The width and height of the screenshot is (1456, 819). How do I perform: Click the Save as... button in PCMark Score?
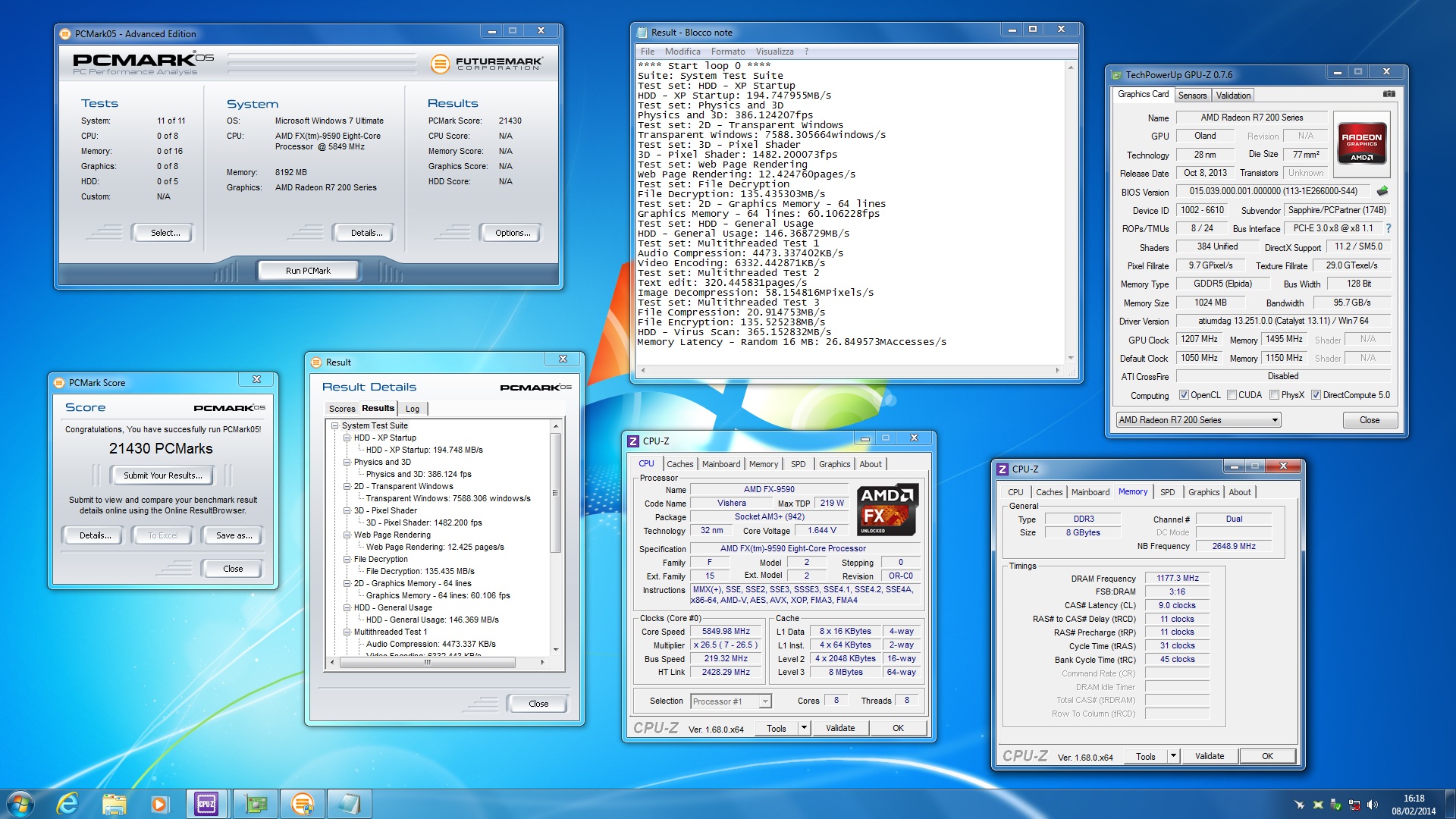coord(234,535)
